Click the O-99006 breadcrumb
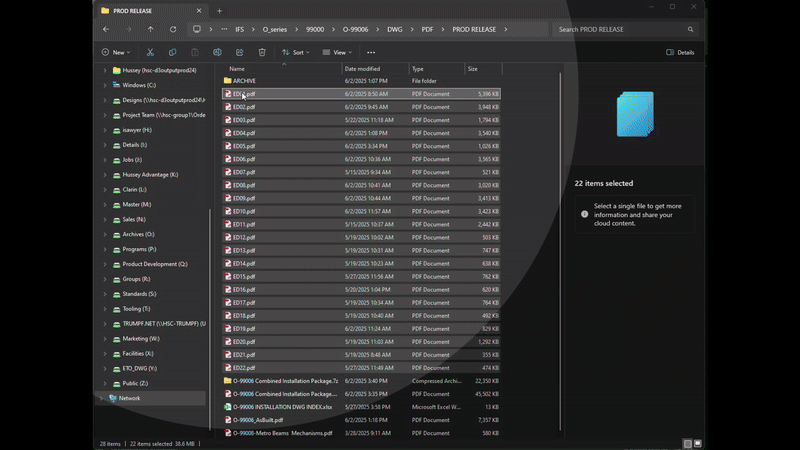 click(x=355, y=29)
